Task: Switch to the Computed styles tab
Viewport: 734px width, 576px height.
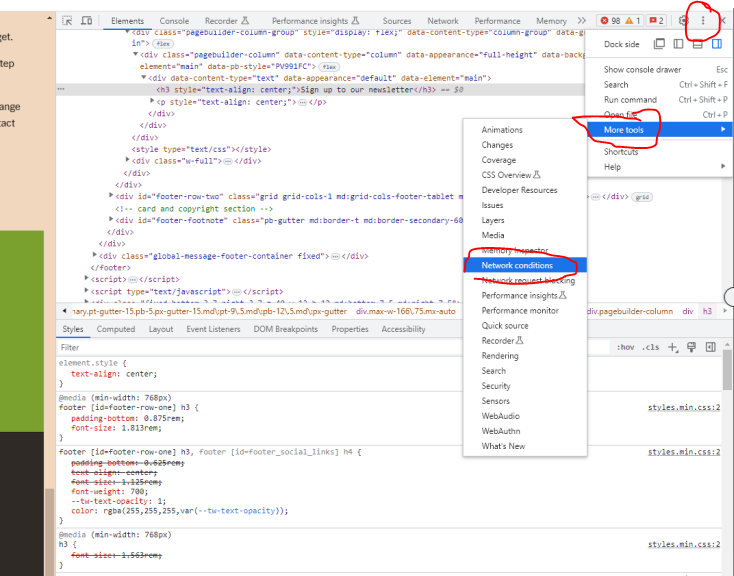Action: [x=116, y=329]
